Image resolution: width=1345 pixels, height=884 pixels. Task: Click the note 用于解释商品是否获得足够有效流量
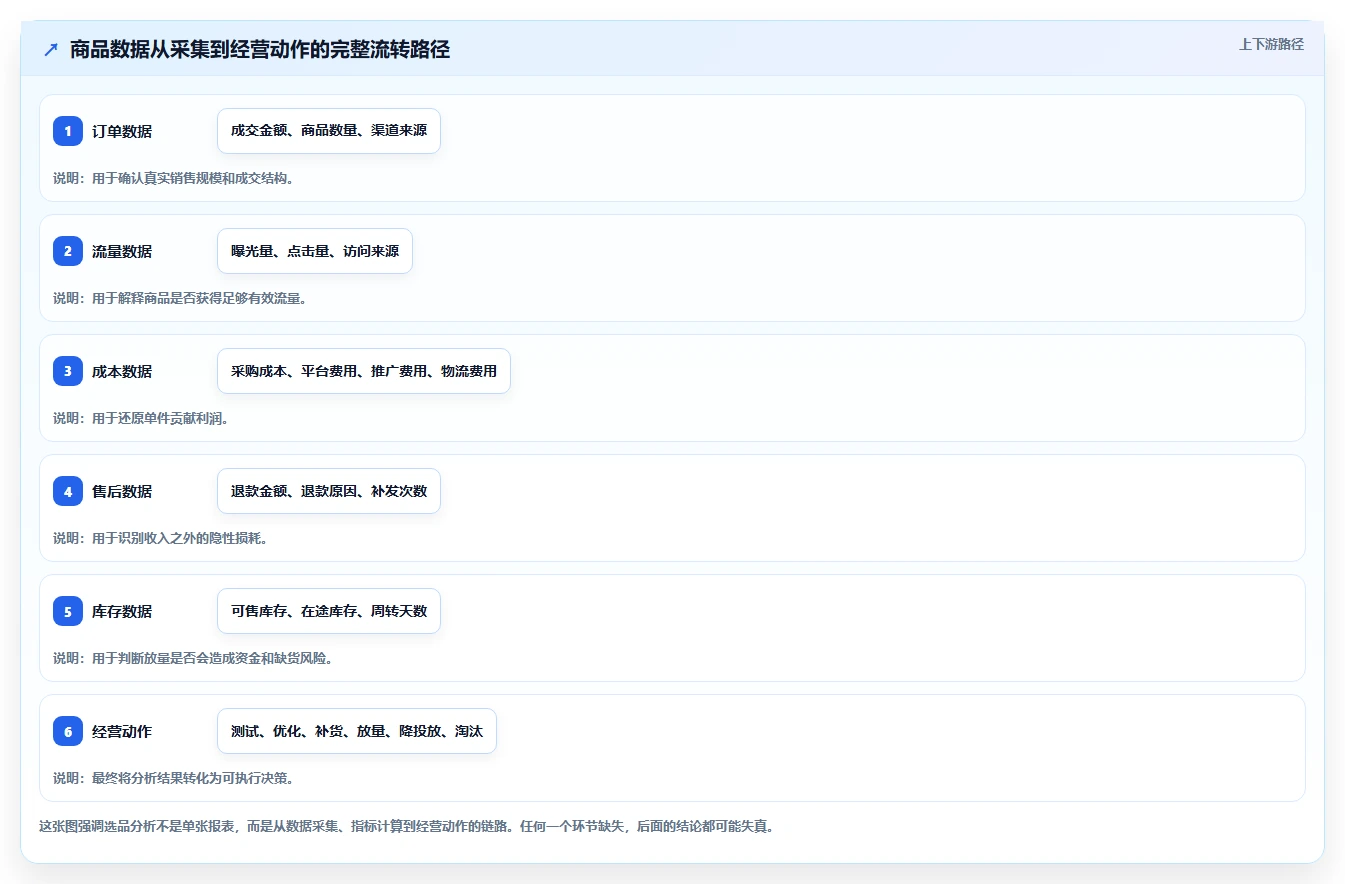pos(199,298)
